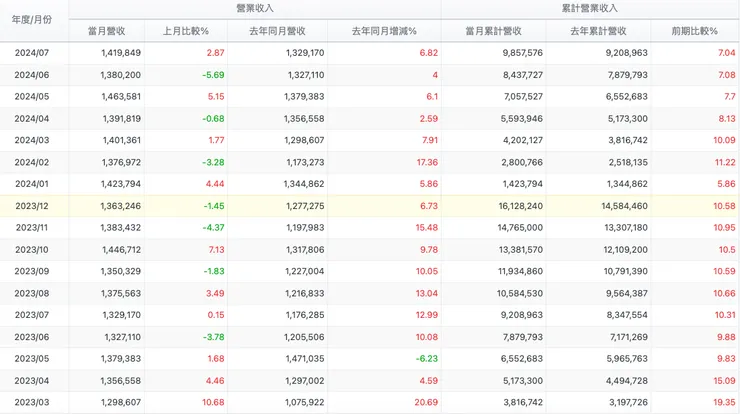This screenshot has height=414, width=740.
Task: Select the 2024/06 row label
Action: (32, 75)
